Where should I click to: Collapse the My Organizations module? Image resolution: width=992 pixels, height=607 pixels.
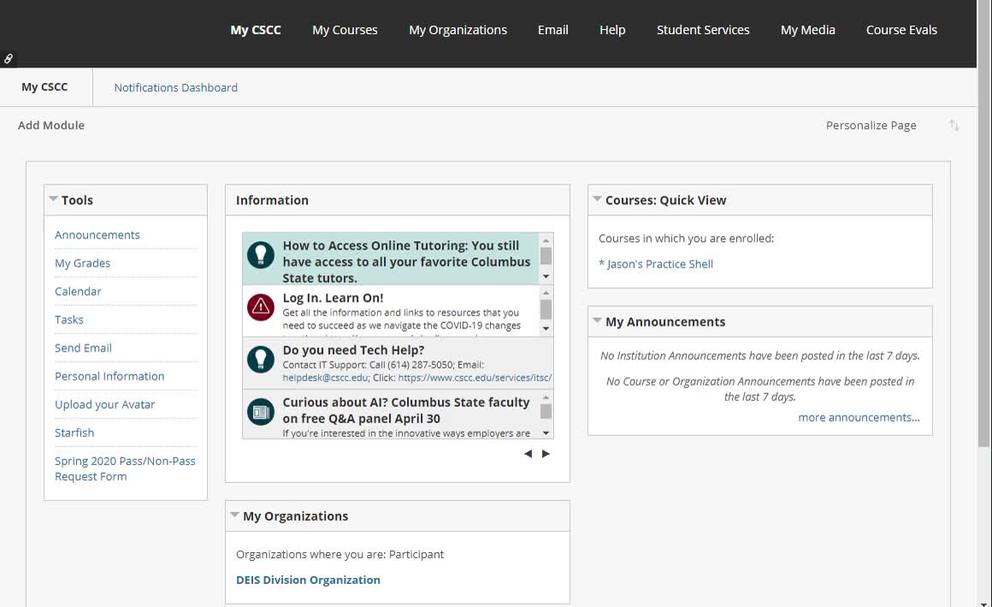click(x=235, y=516)
